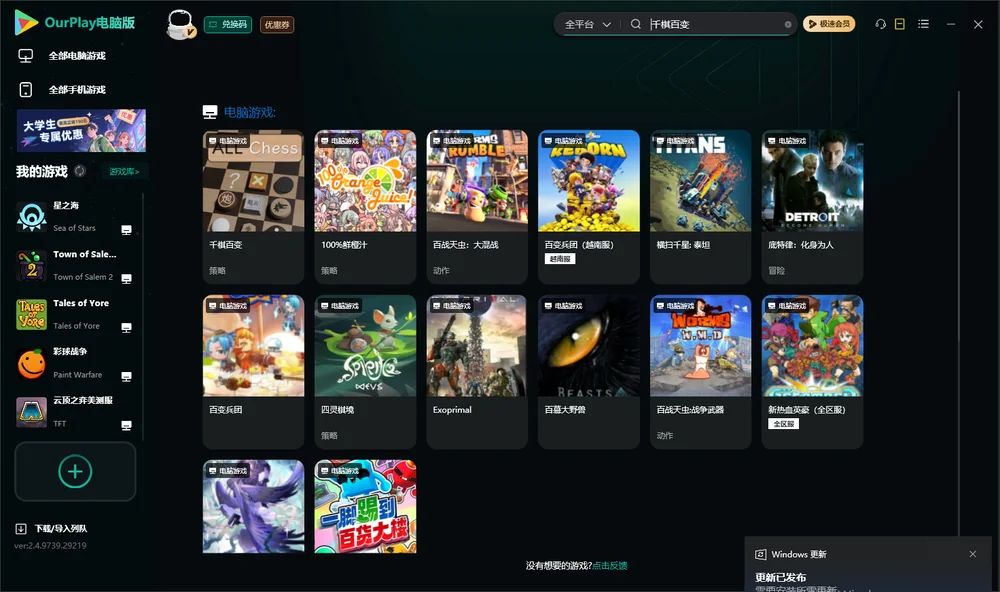Open the 横扫千星: 泰坦 Titans card

click(700, 207)
